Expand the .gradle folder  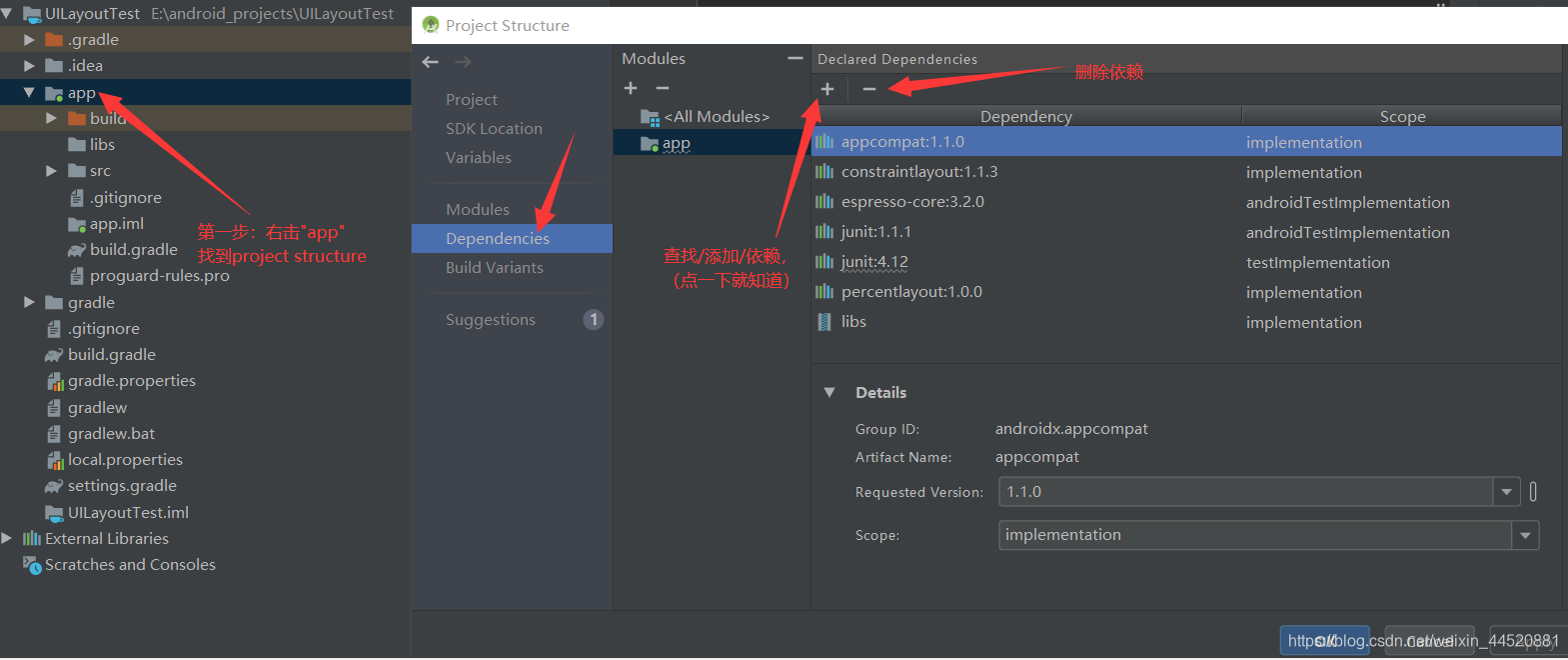[29, 40]
